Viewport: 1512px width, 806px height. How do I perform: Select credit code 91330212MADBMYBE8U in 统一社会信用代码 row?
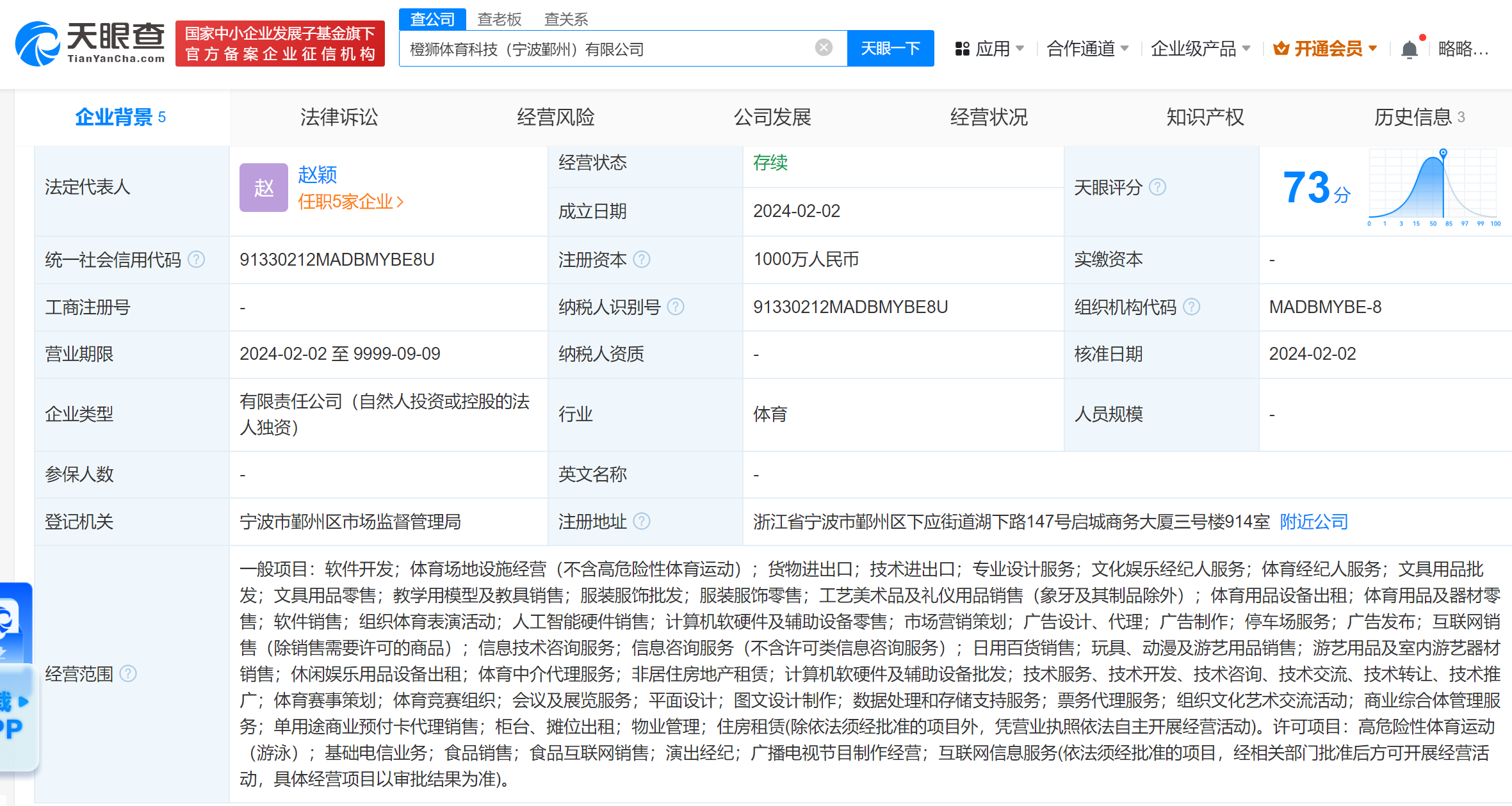[x=337, y=259]
